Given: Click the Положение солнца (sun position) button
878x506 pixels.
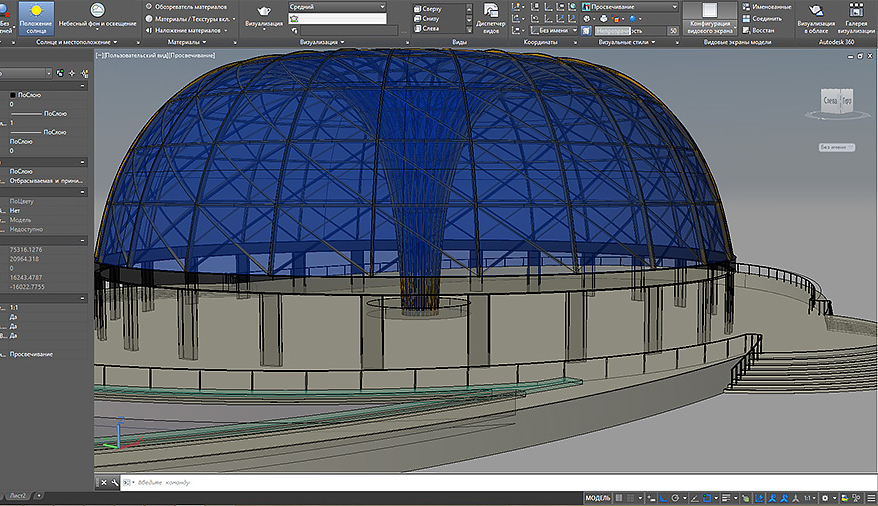Looking at the screenshot, I should click(36, 17).
